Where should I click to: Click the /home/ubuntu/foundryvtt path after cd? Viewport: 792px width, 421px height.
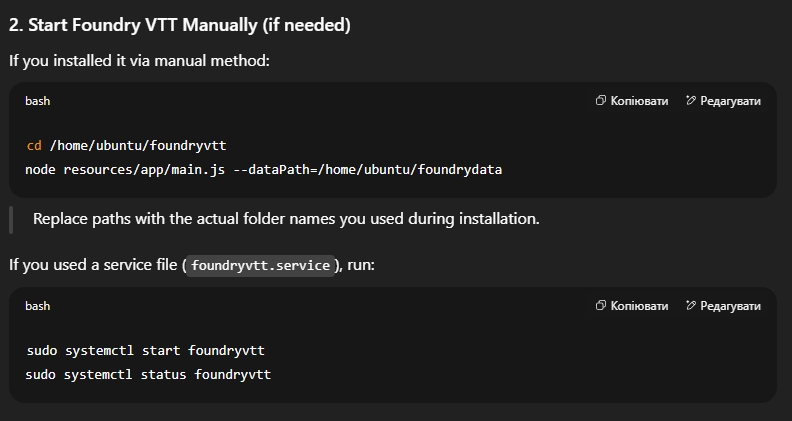(x=138, y=146)
